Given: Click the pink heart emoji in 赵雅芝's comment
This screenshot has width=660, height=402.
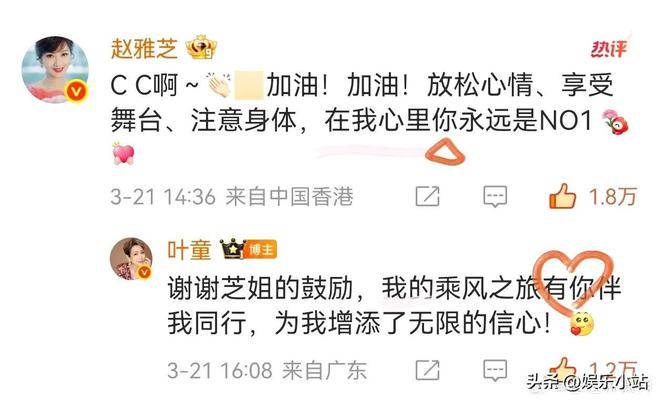Looking at the screenshot, I should tap(123, 154).
